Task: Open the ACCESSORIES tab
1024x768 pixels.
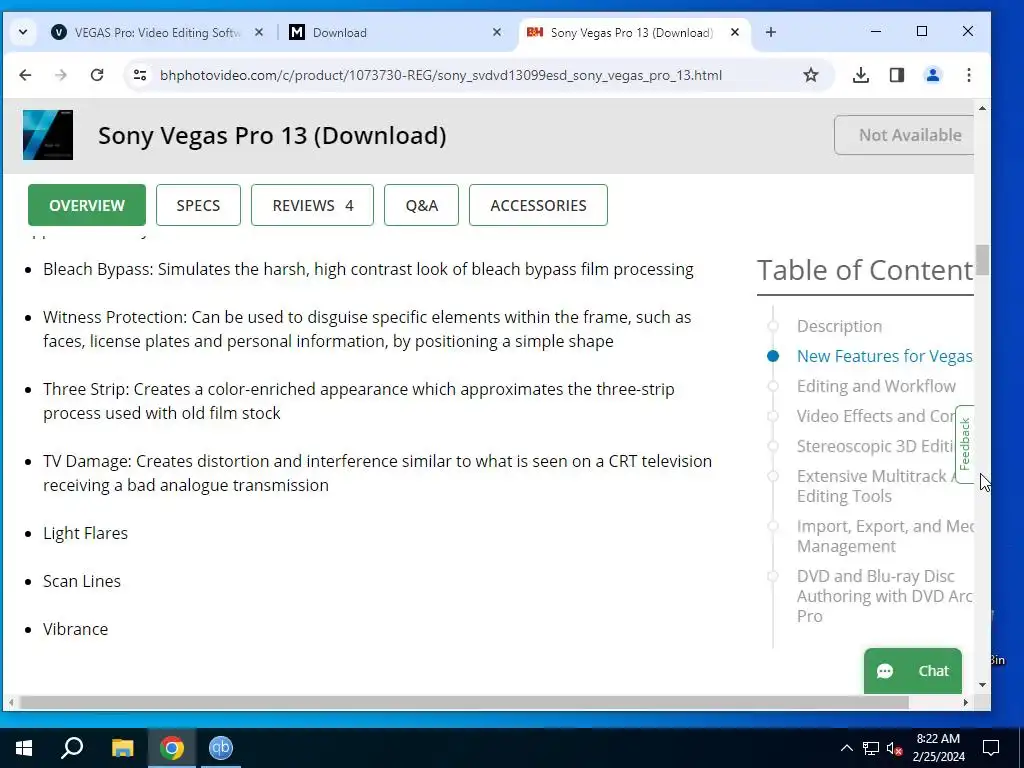Action: (x=538, y=205)
